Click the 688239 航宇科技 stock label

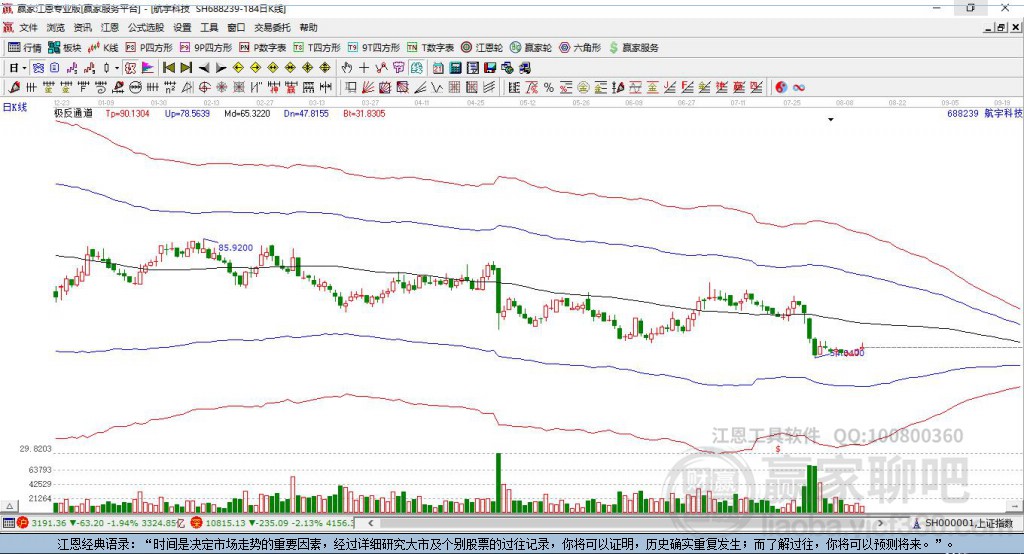point(984,113)
